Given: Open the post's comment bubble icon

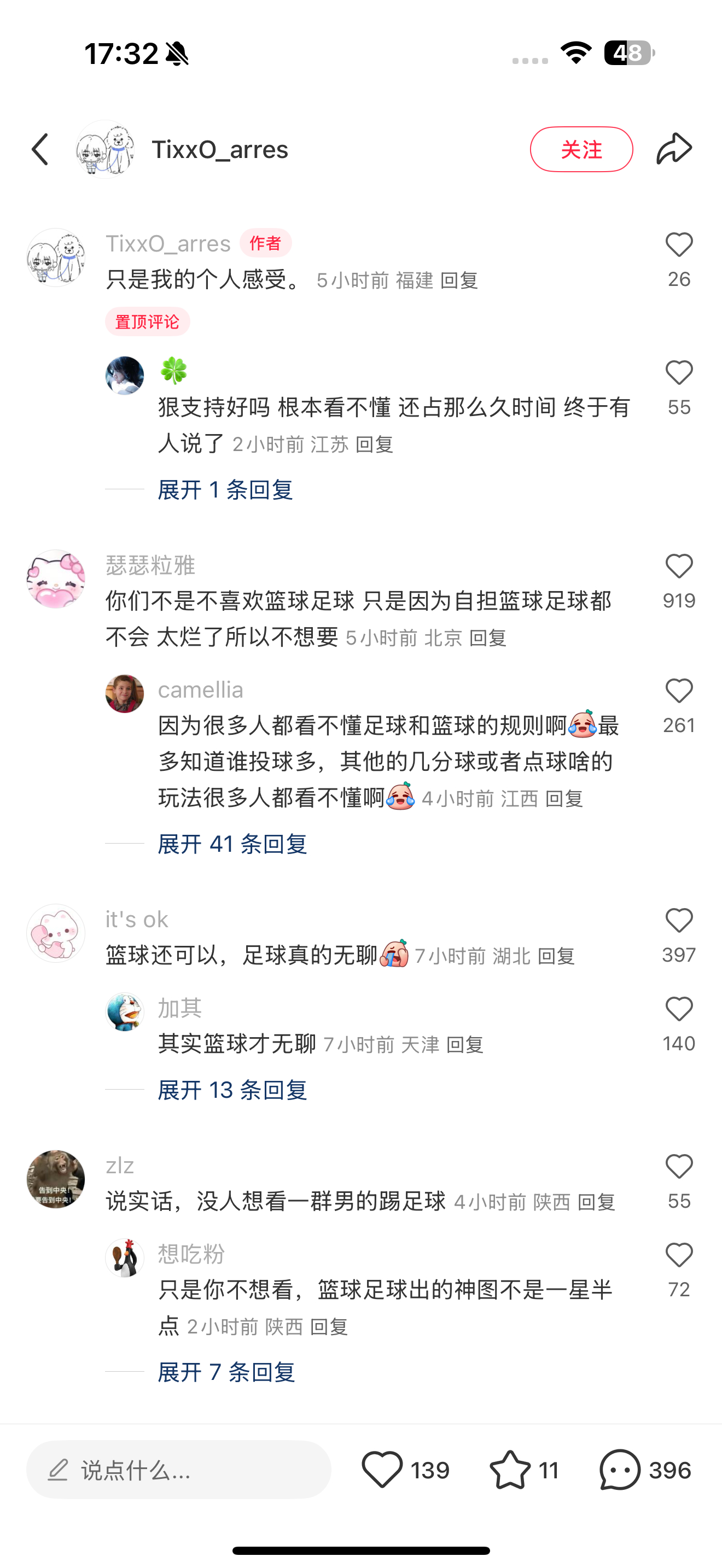Looking at the screenshot, I should pos(620,1470).
